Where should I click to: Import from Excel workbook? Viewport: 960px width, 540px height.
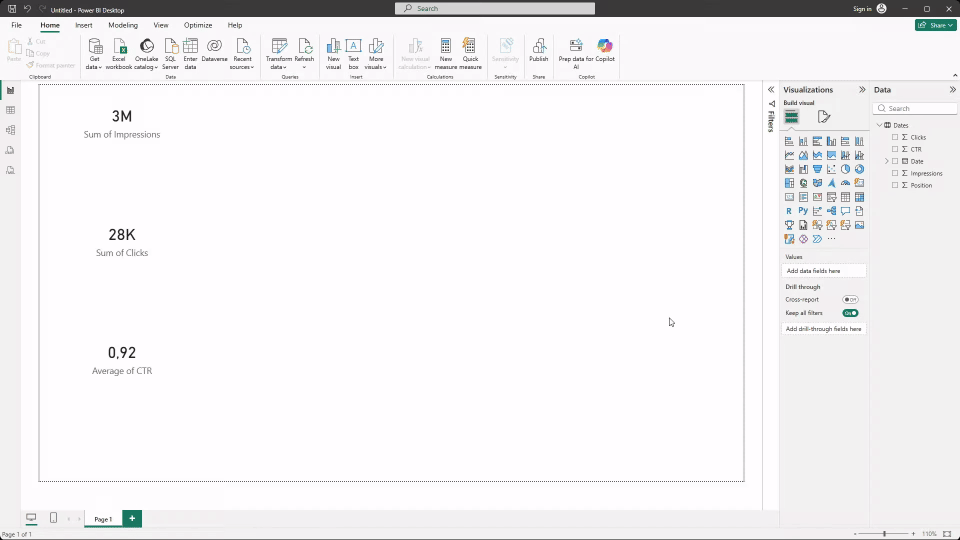pyautogui.click(x=119, y=54)
